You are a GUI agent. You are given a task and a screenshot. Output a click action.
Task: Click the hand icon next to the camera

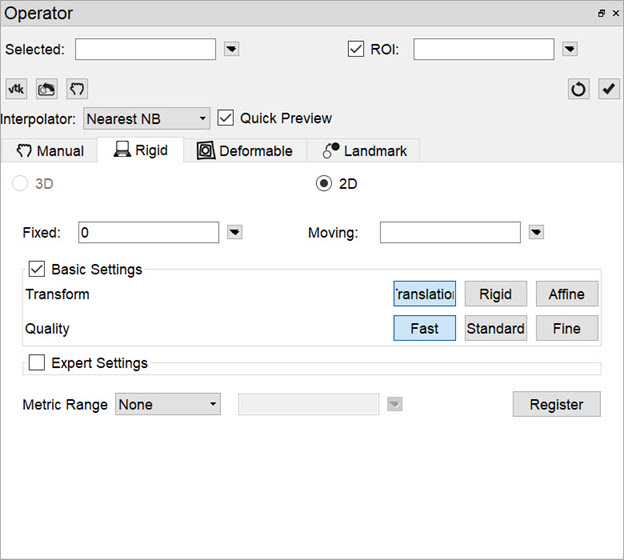[77, 89]
